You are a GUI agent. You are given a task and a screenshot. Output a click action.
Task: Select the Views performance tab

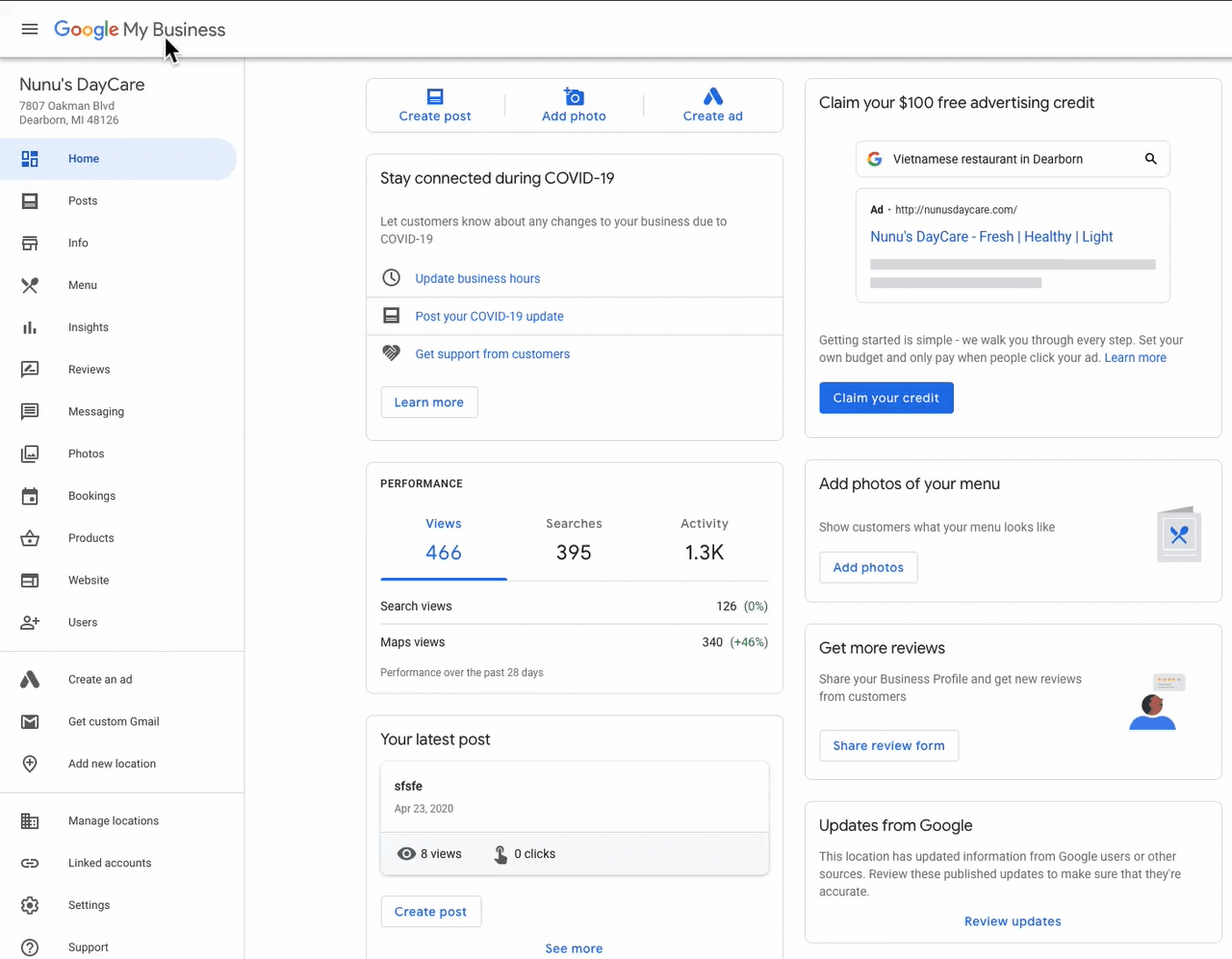click(x=444, y=539)
